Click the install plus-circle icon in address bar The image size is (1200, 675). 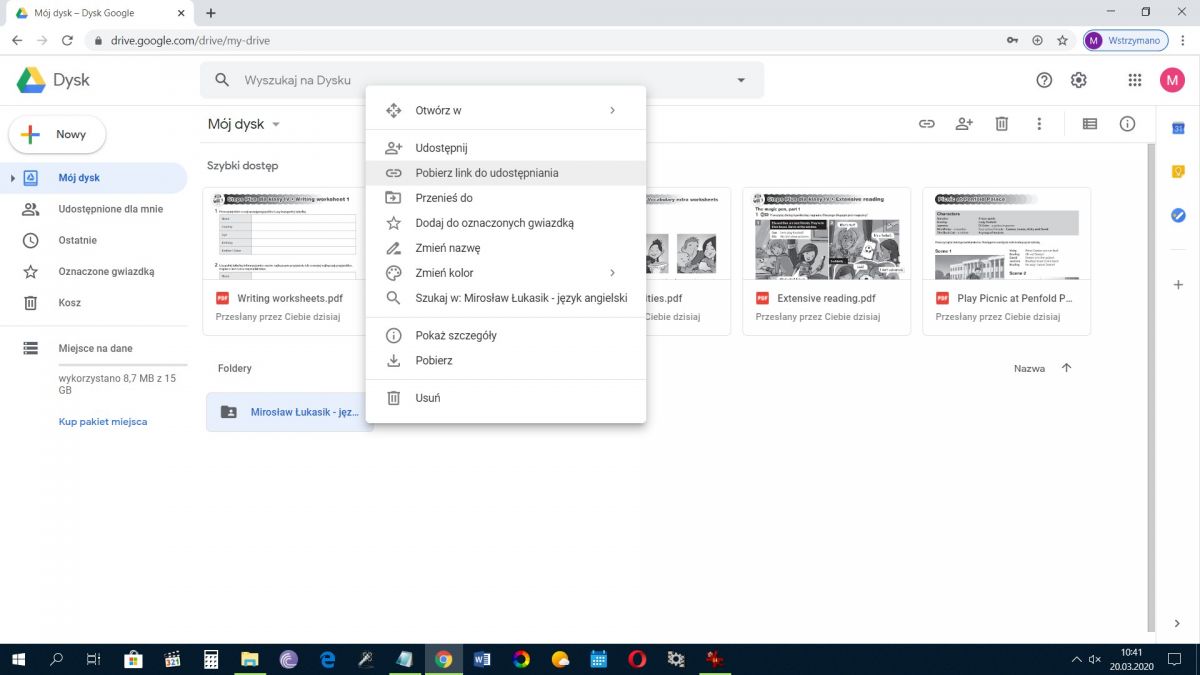point(1037,41)
